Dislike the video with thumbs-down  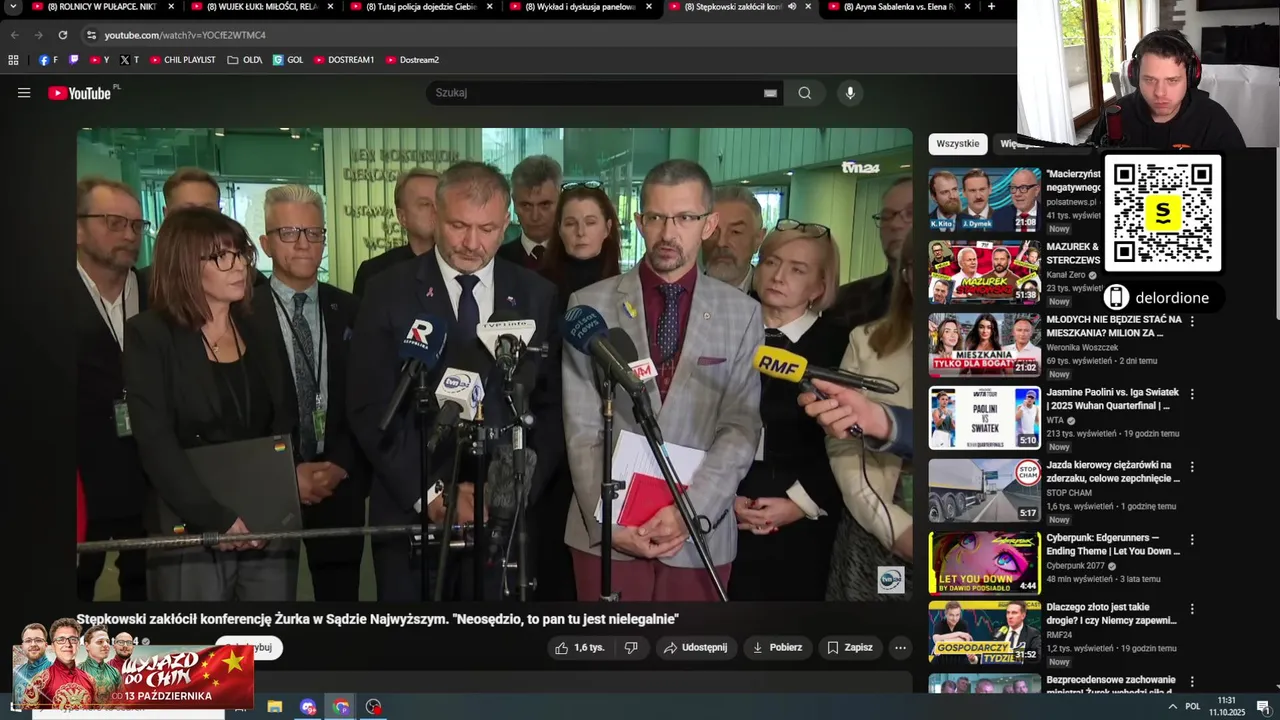coord(631,647)
